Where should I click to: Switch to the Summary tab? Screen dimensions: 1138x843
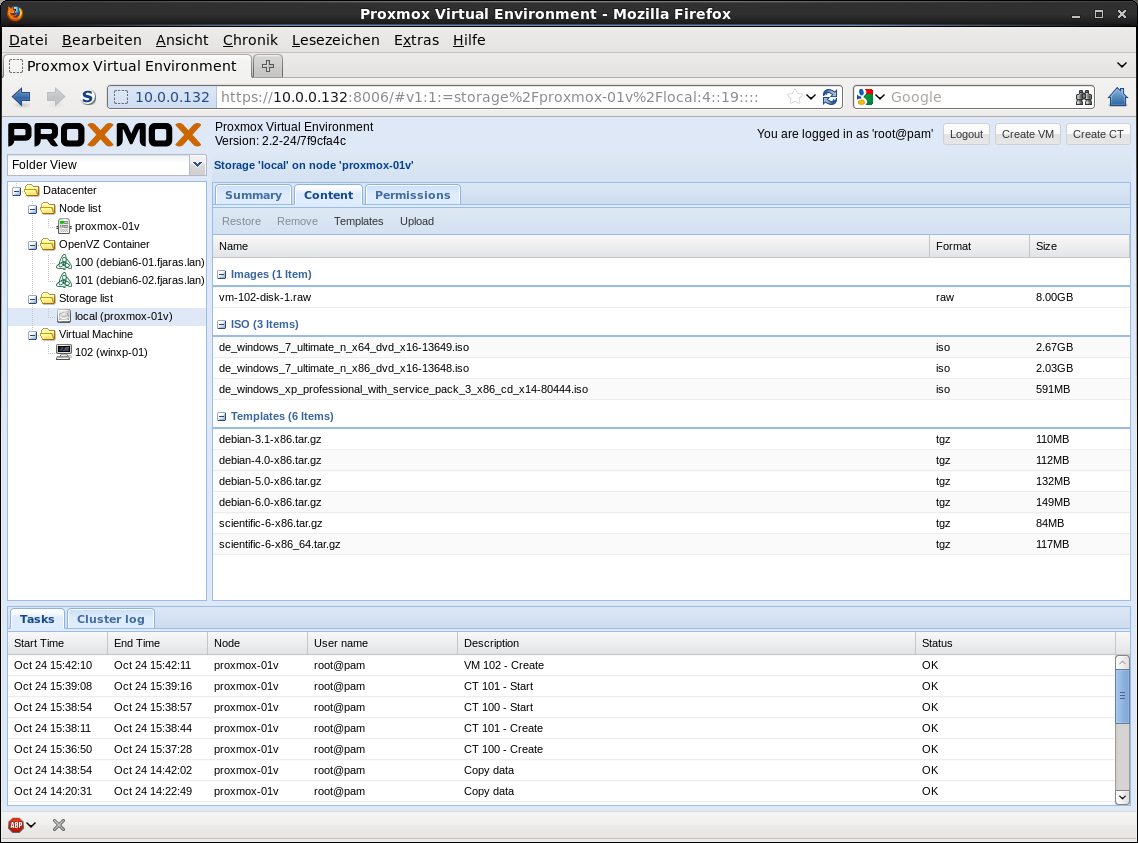pos(253,195)
